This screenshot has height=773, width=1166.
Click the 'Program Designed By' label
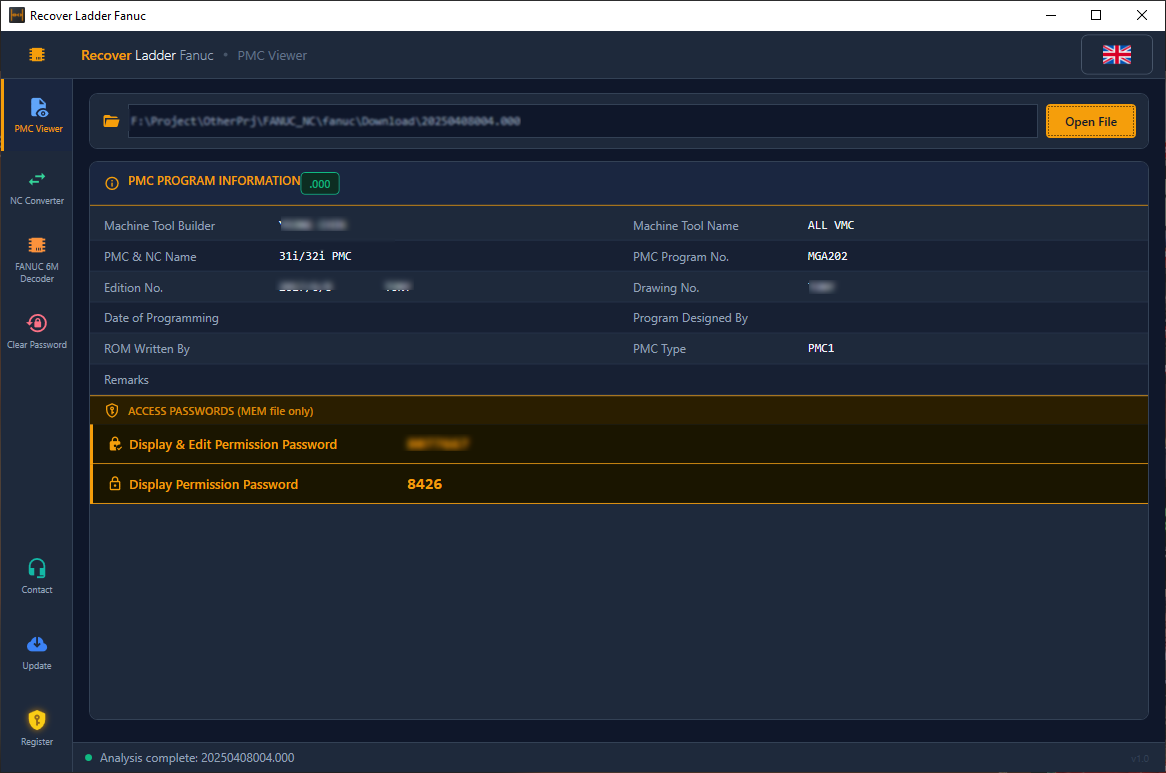690,318
